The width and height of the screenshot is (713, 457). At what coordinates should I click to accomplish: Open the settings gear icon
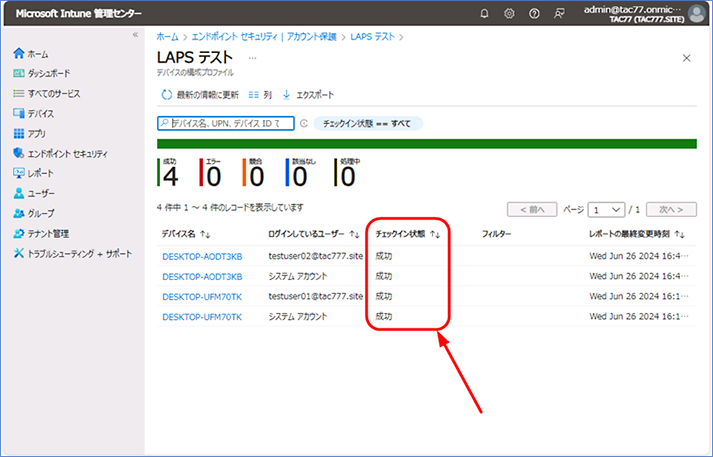[x=509, y=14]
